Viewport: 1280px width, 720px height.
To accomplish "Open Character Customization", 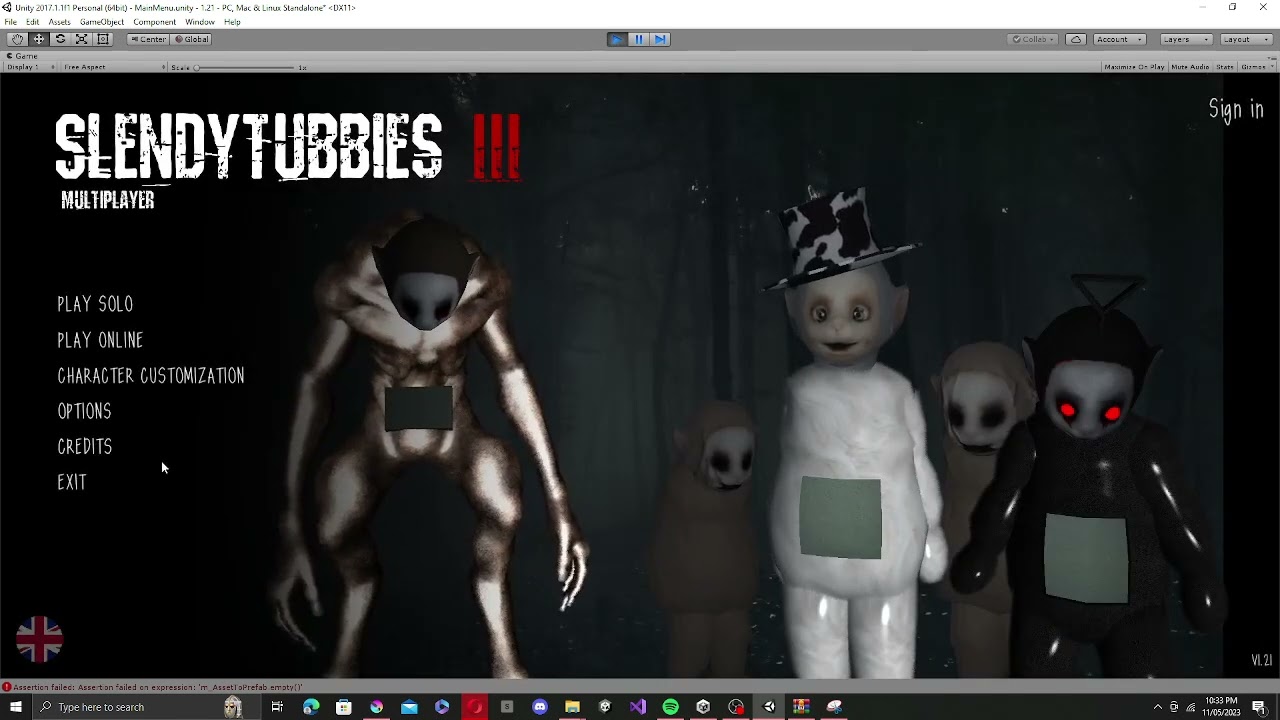I will tap(151, 376).
